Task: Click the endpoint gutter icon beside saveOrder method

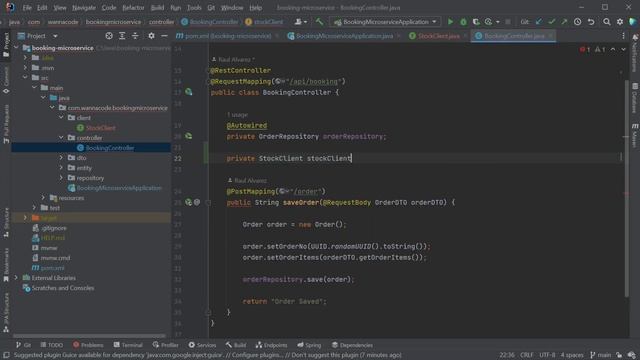Action: [x=189, y=202]
